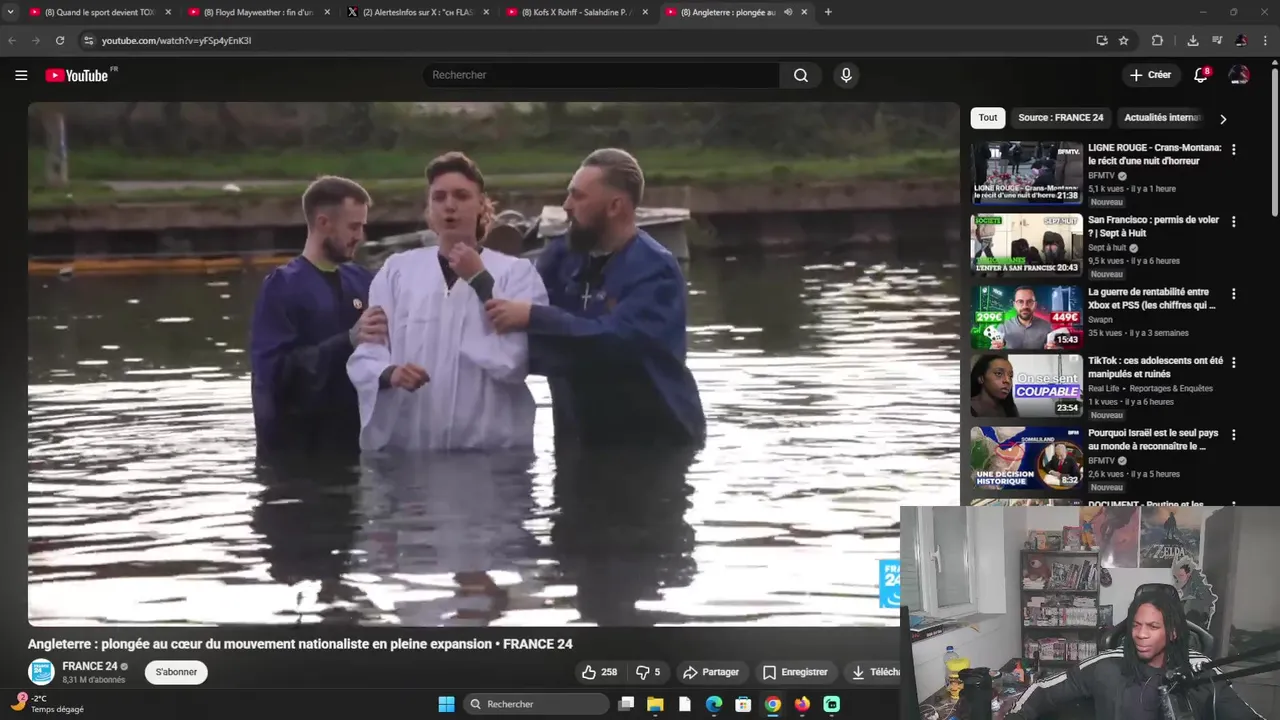Share the video via Partager
Viewport: 1280px width, 720px height.
[x=710, y=672]
